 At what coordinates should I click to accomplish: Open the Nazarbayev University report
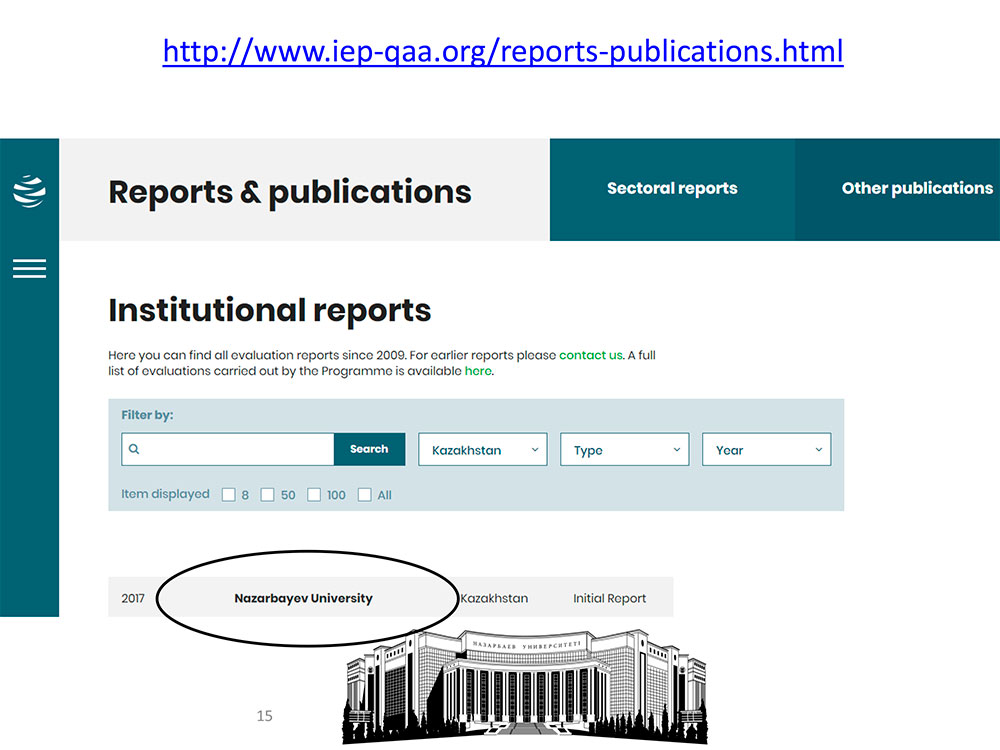(x=303, y=598)
